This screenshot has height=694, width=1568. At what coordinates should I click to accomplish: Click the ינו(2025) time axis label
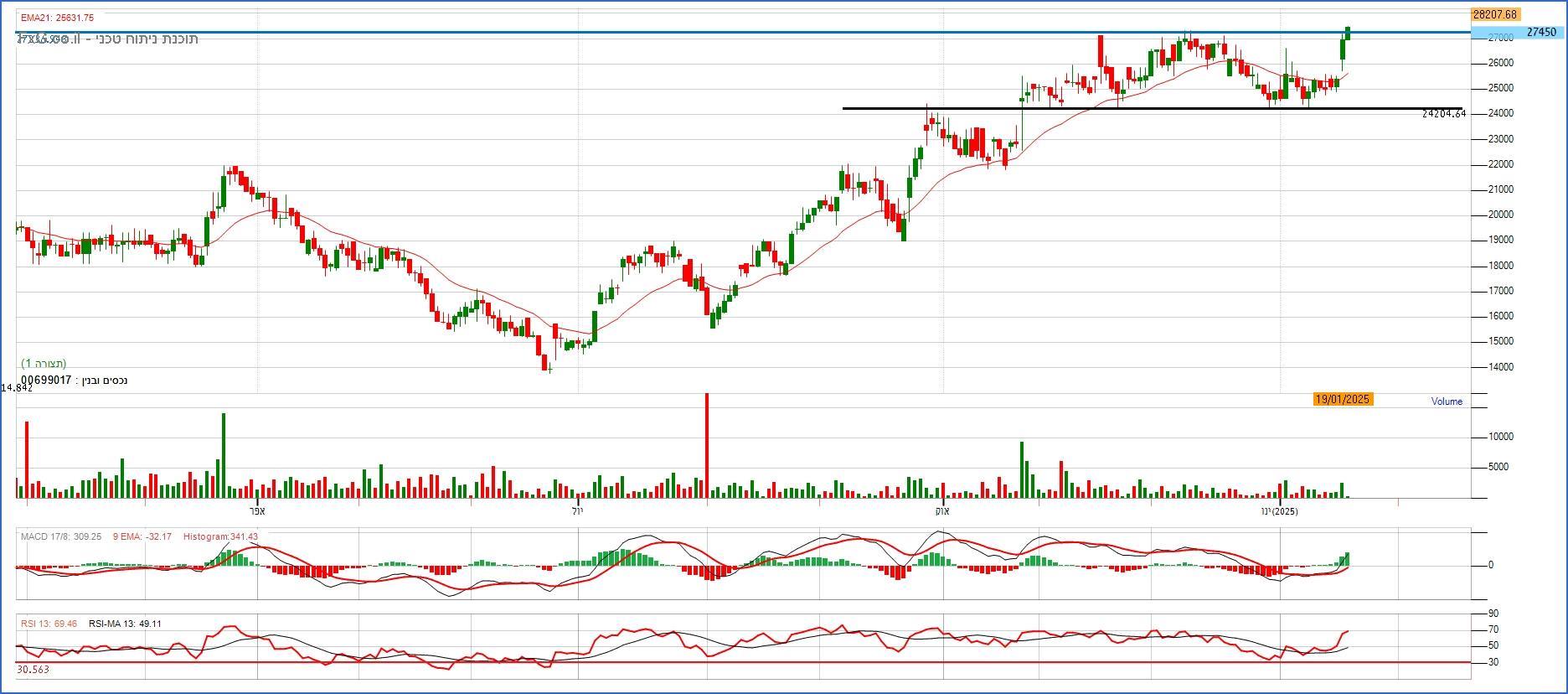pos(1279,511)
